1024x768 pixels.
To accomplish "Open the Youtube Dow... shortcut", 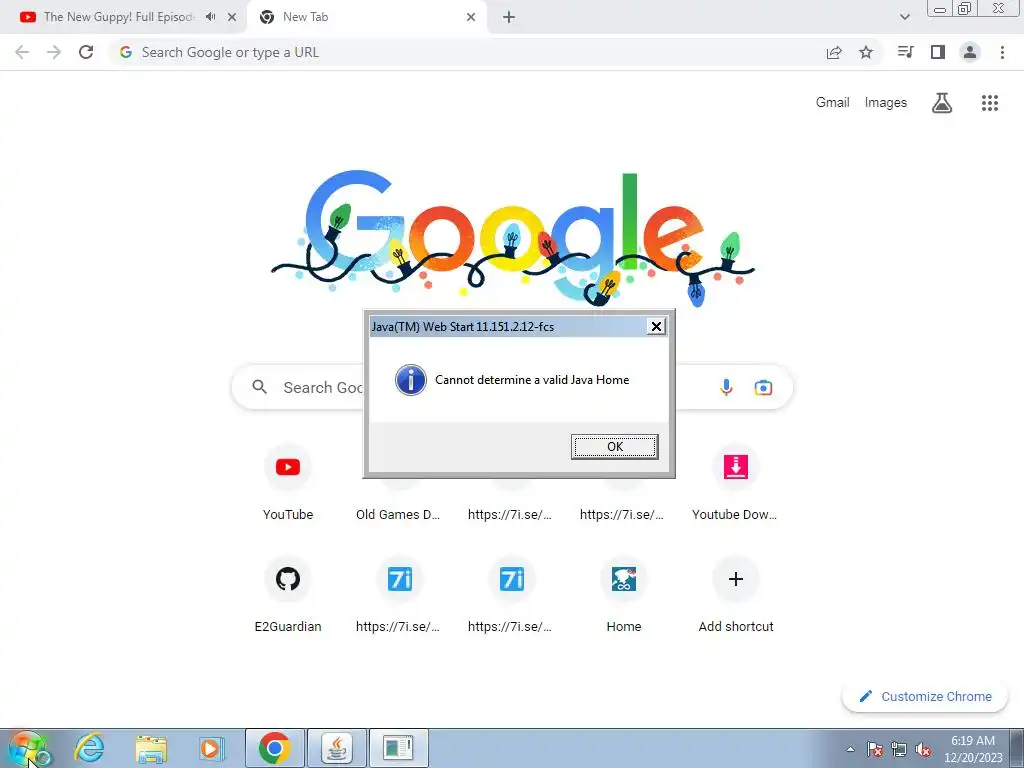I will point(735,483).
